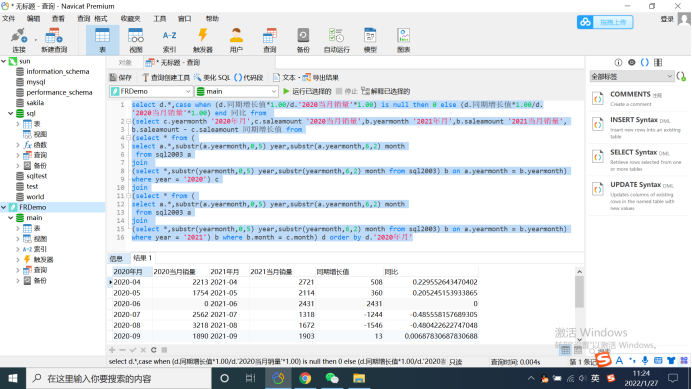Select the Table (表) toolbar icon

[x=102, y=40]
